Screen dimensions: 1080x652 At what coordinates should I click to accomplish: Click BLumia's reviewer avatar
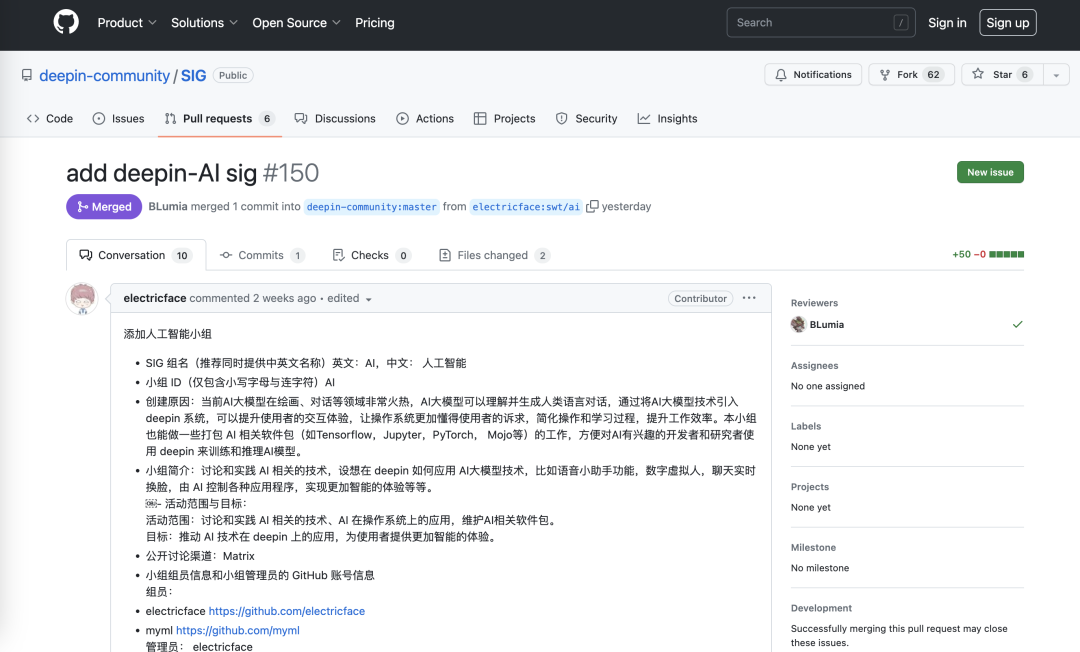(x=798, y=324)
